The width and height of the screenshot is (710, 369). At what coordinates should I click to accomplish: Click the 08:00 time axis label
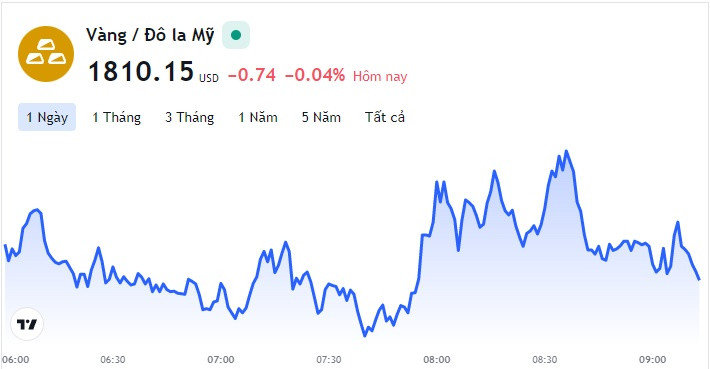437,360
